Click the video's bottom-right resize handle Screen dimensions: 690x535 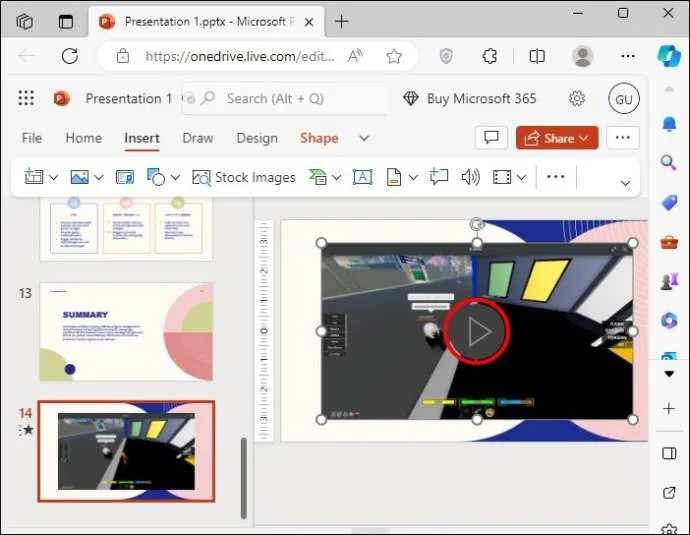coord(632,420)
